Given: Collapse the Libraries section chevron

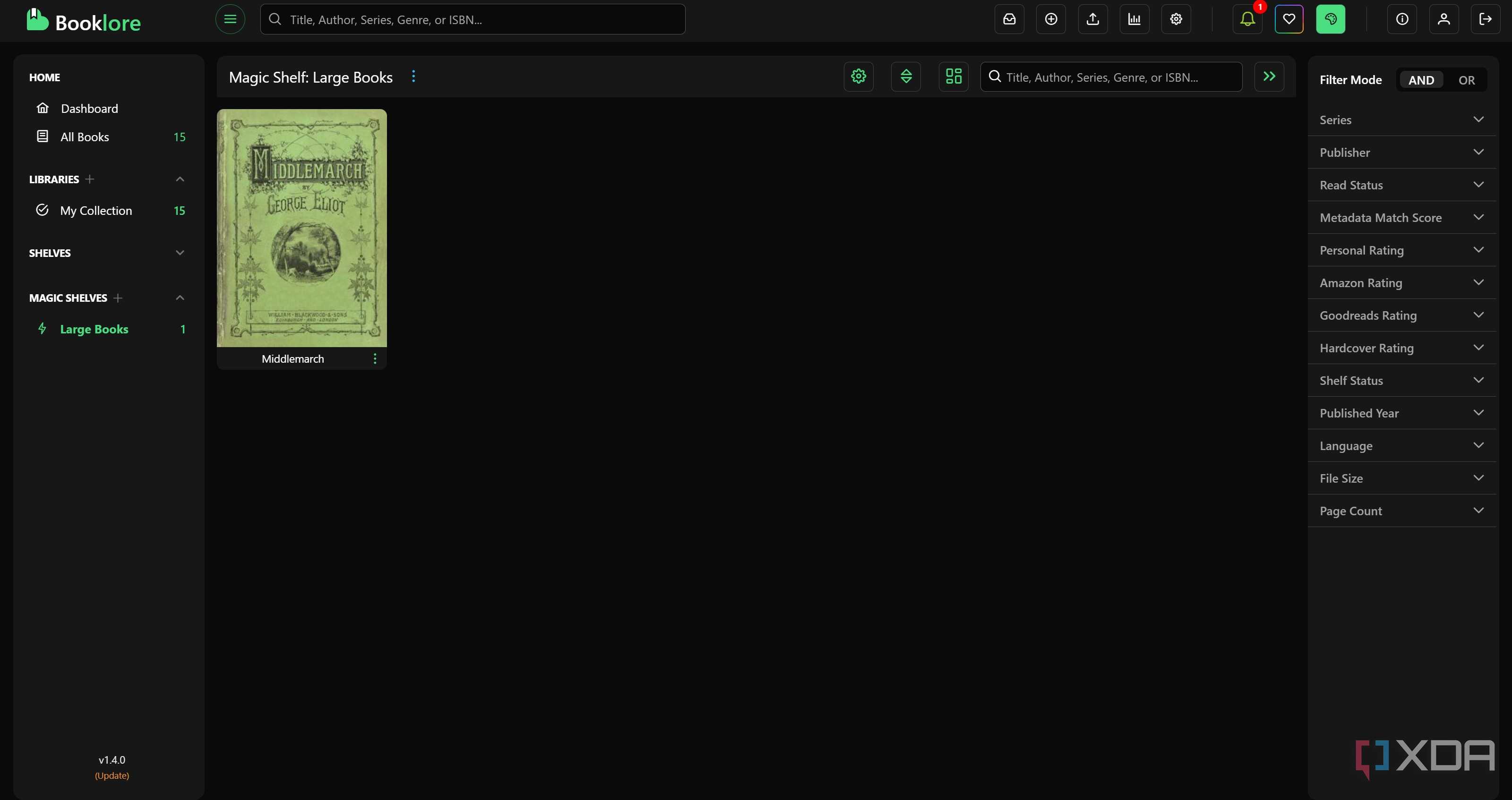Looking at the screenshot, I should [x=180, y=179].
